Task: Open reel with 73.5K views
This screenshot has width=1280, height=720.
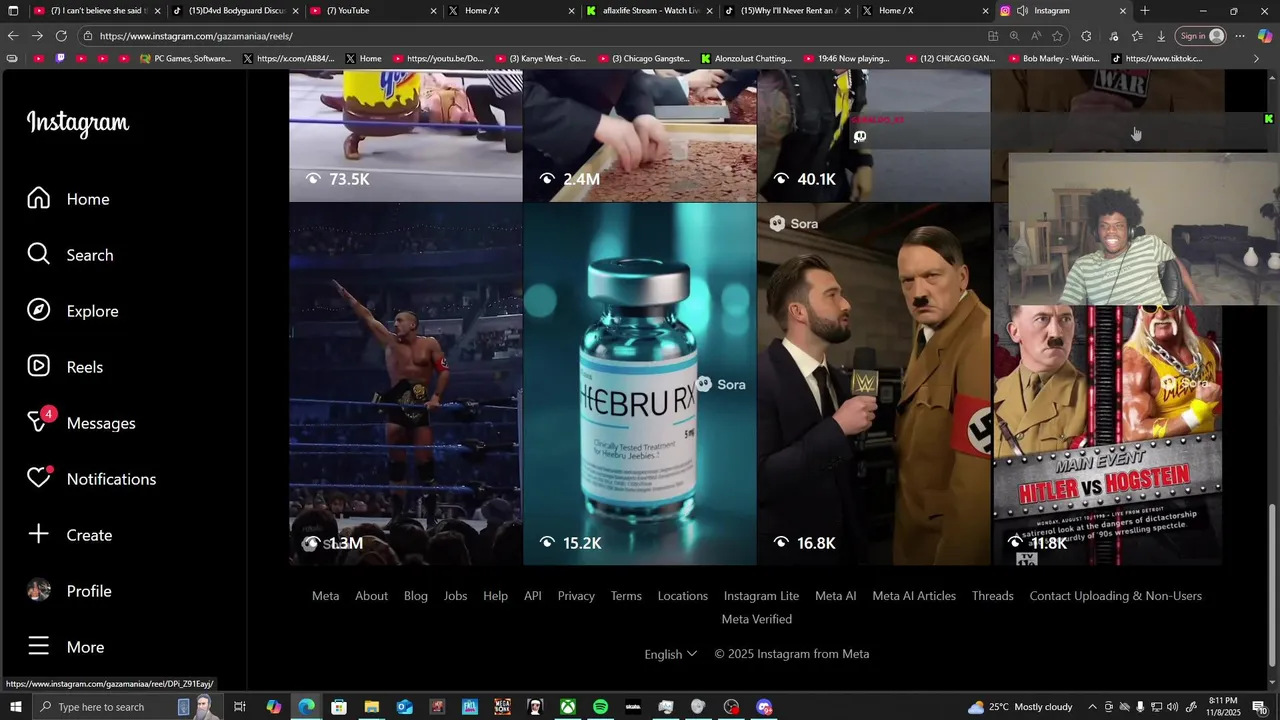Action: pos(405,136)
